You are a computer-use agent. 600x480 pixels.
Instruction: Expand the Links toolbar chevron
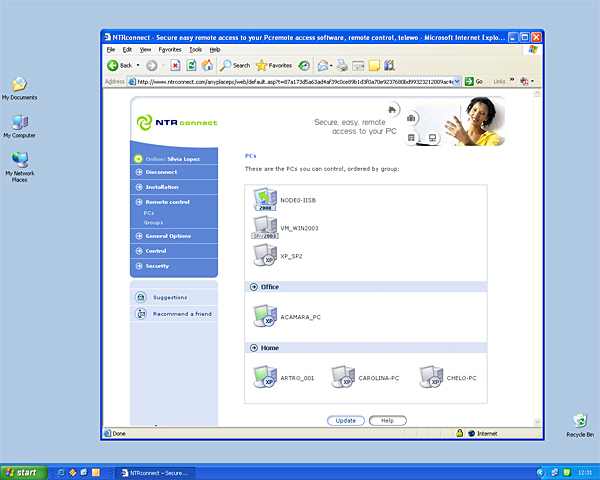(x=512, y=80)
